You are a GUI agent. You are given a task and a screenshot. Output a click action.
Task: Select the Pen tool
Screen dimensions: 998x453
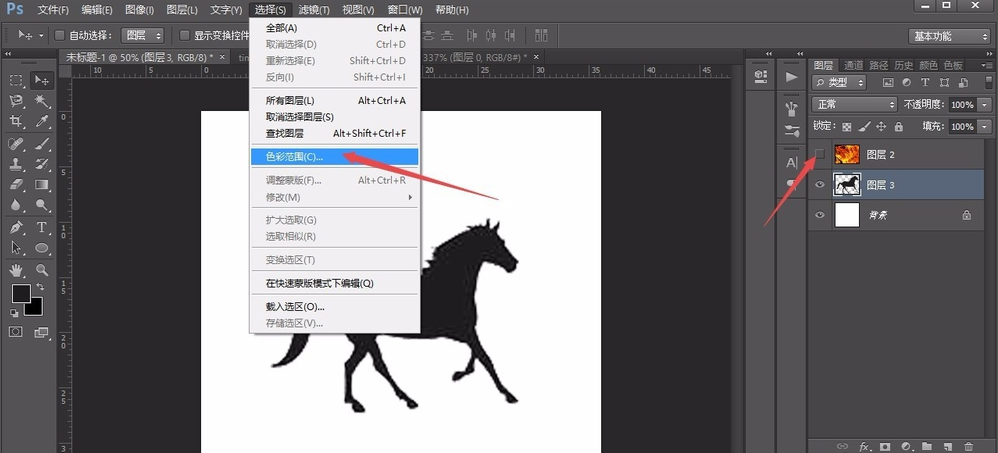(x=17, y=228)
